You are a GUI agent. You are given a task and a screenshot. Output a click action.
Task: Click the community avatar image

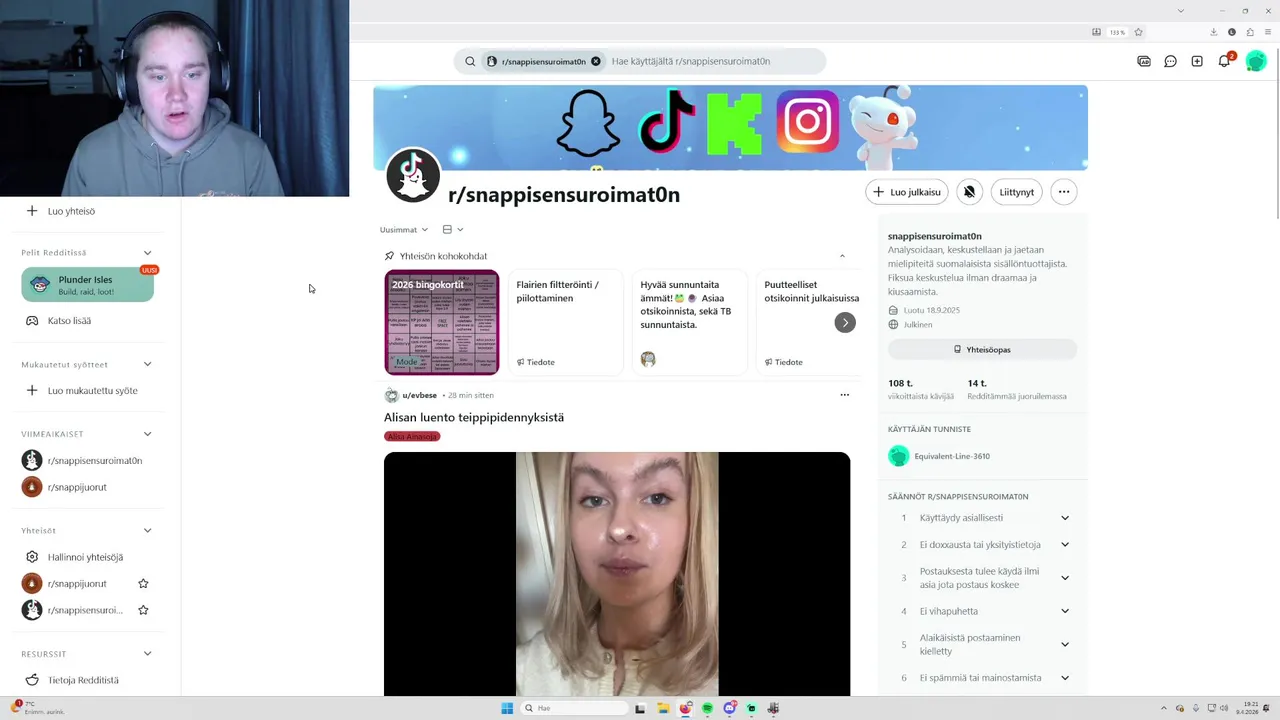click(413, 176)
